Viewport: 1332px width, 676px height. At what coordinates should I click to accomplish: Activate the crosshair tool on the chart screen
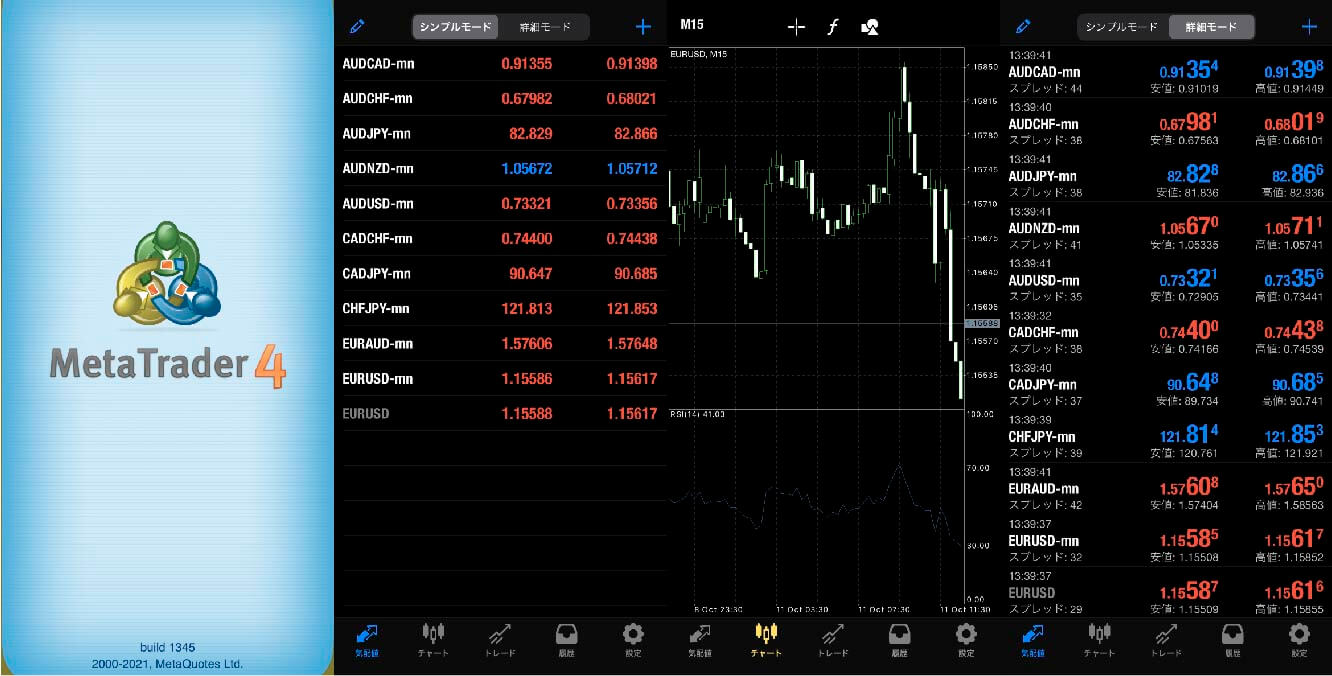pos(796,27)
